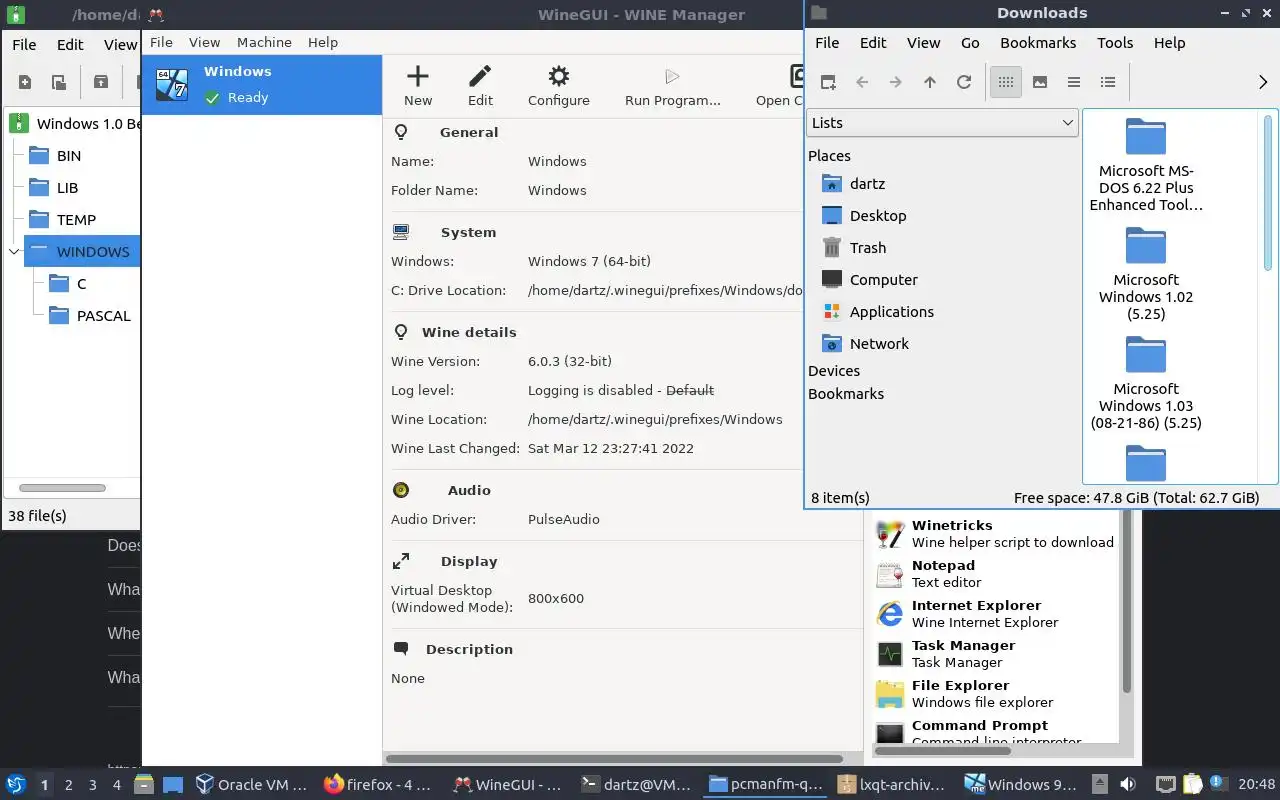1280x800 pixels.
Task: Select the Microsoft Windows 1.03 (08-21-86) folder
Action: (x=1146, y=383)
